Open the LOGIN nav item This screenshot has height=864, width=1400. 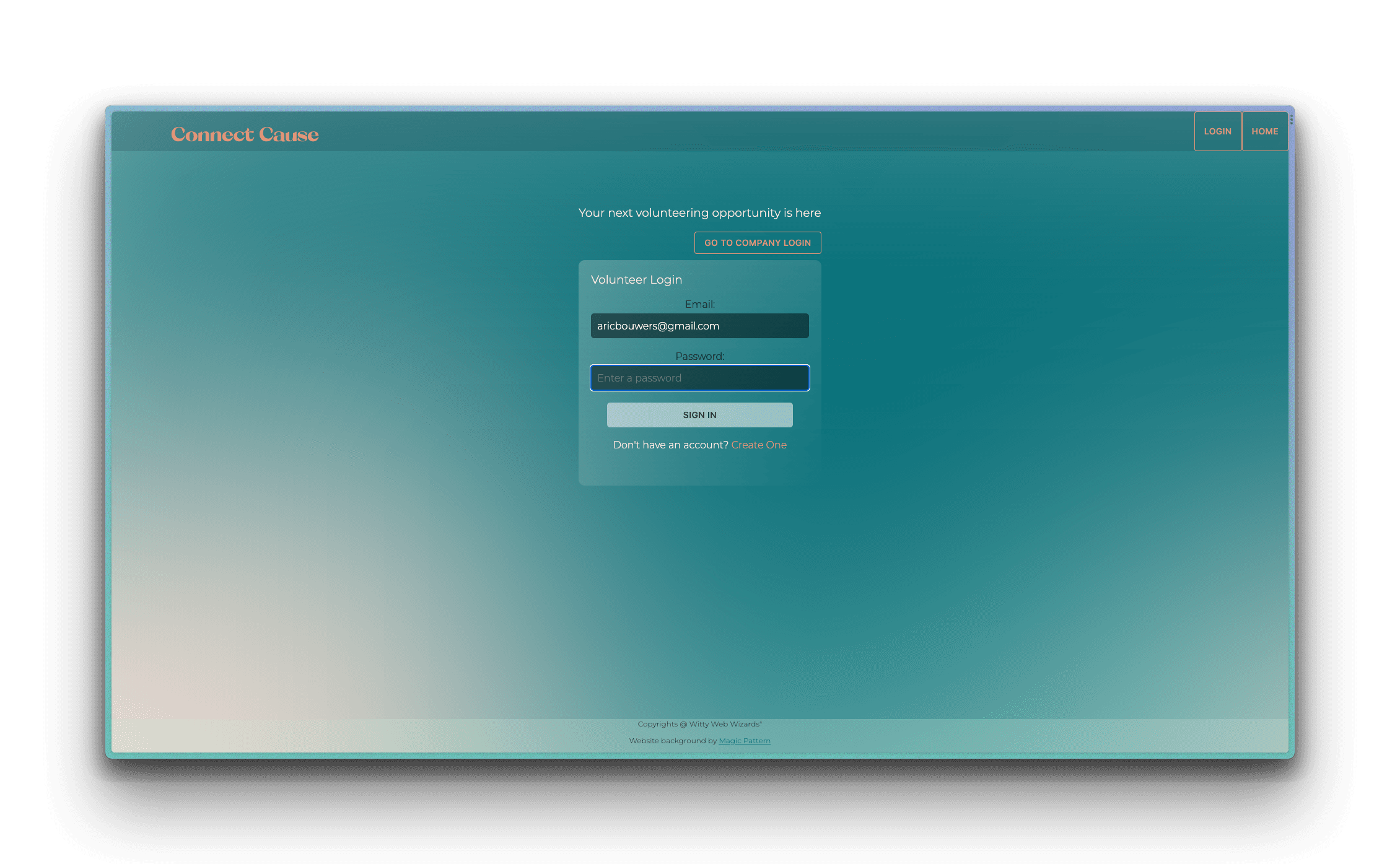click(x=1217, y=131)
